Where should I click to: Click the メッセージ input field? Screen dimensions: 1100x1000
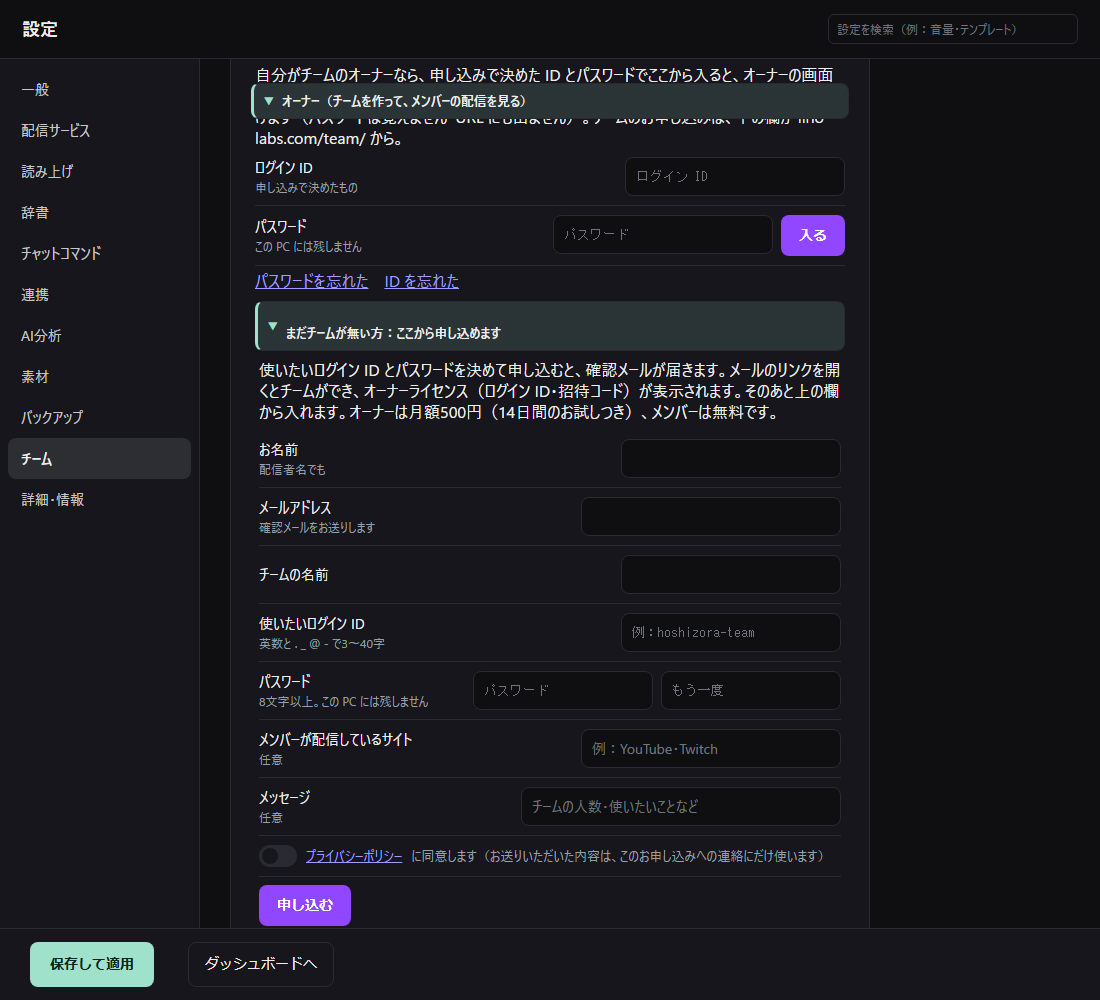(x=680, y=806)
